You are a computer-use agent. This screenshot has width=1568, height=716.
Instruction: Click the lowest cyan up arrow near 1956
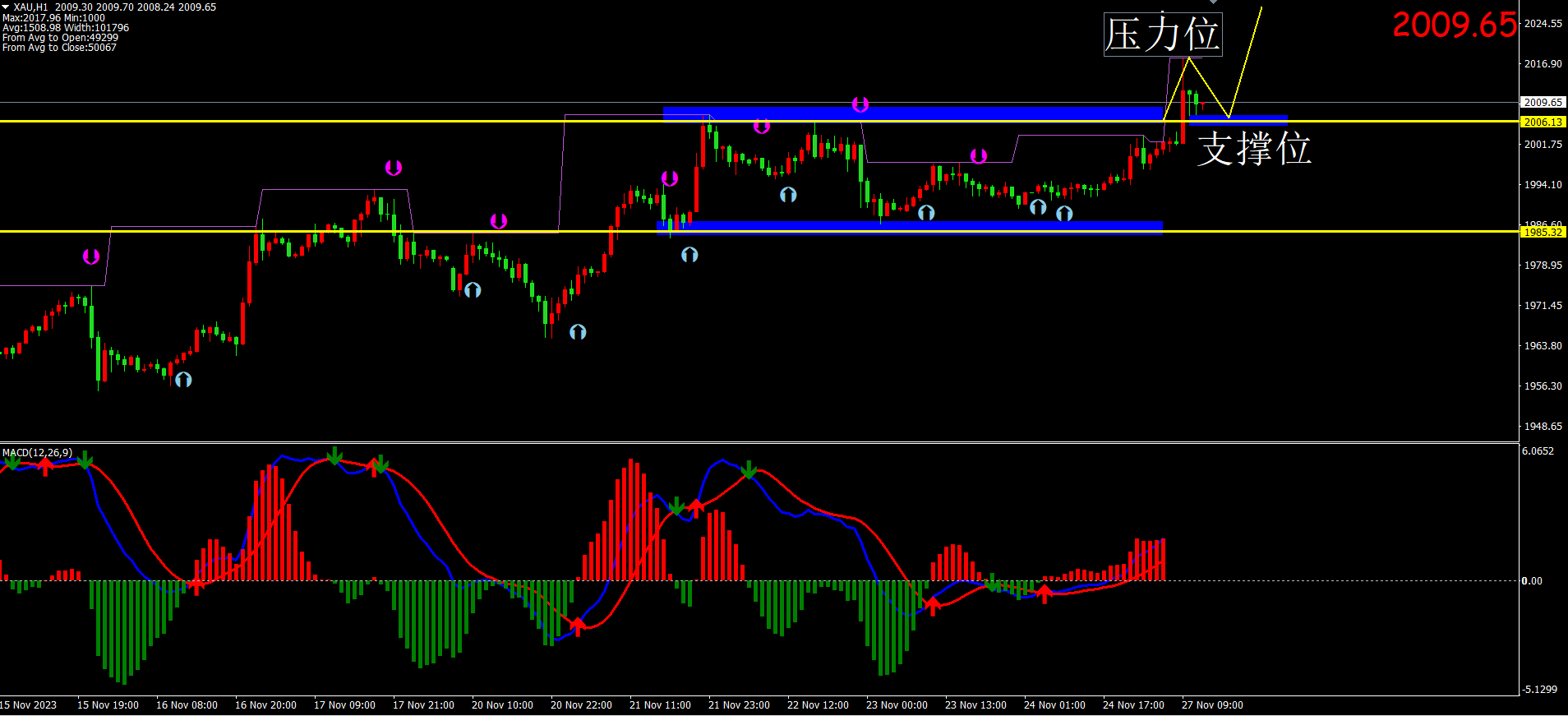click(183, 379)
